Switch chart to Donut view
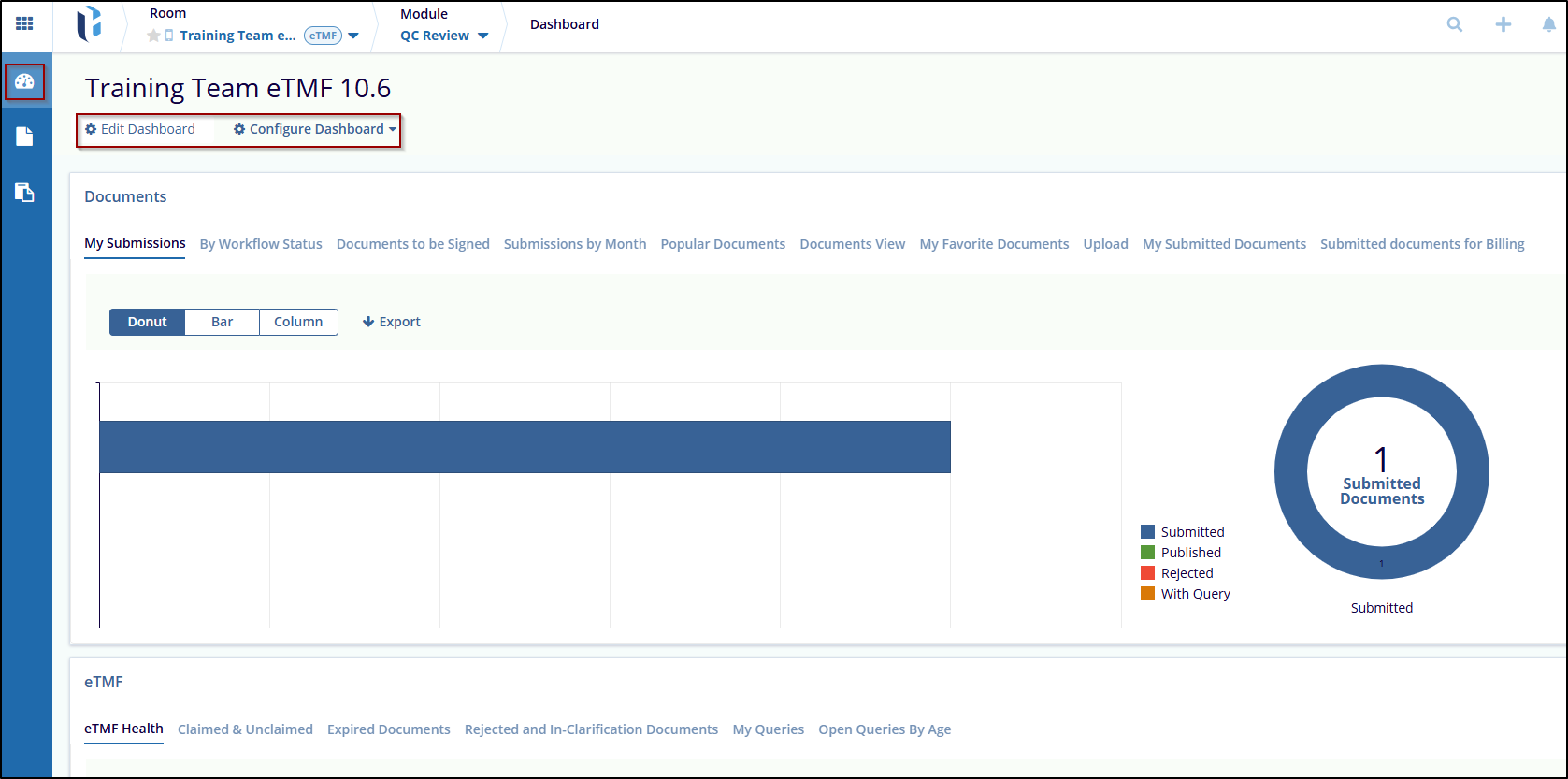 tap(148, 322)
